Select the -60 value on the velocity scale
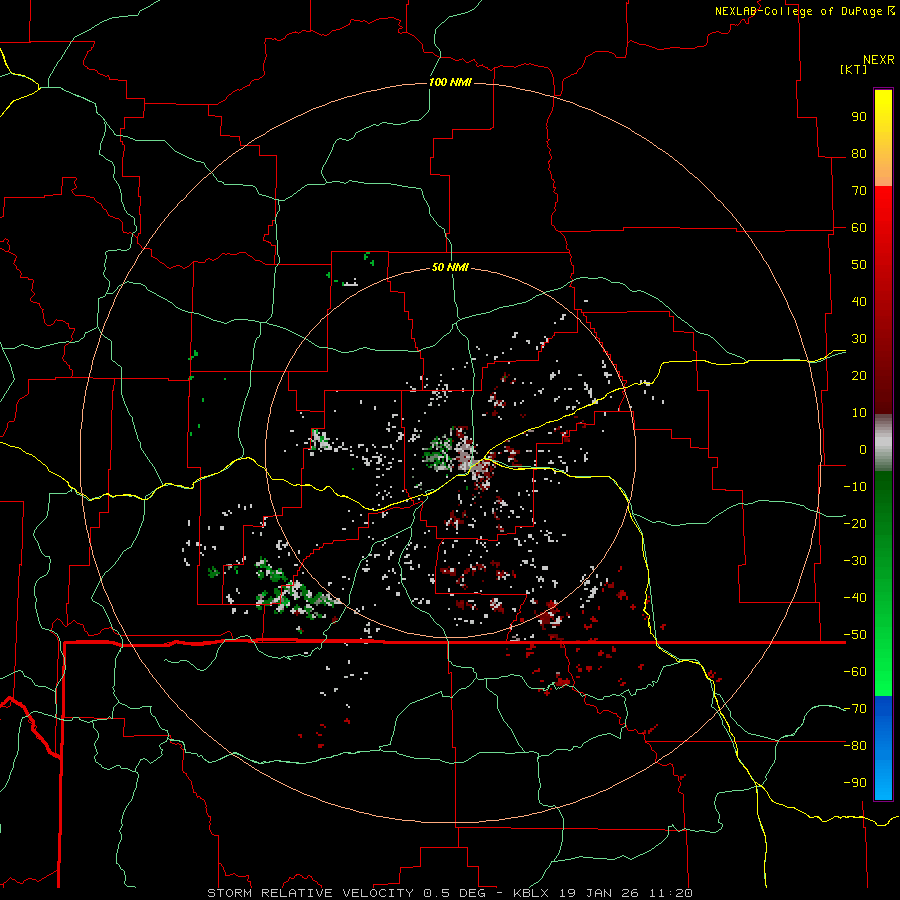Screen dimensions: 900x900 (855, 672)
